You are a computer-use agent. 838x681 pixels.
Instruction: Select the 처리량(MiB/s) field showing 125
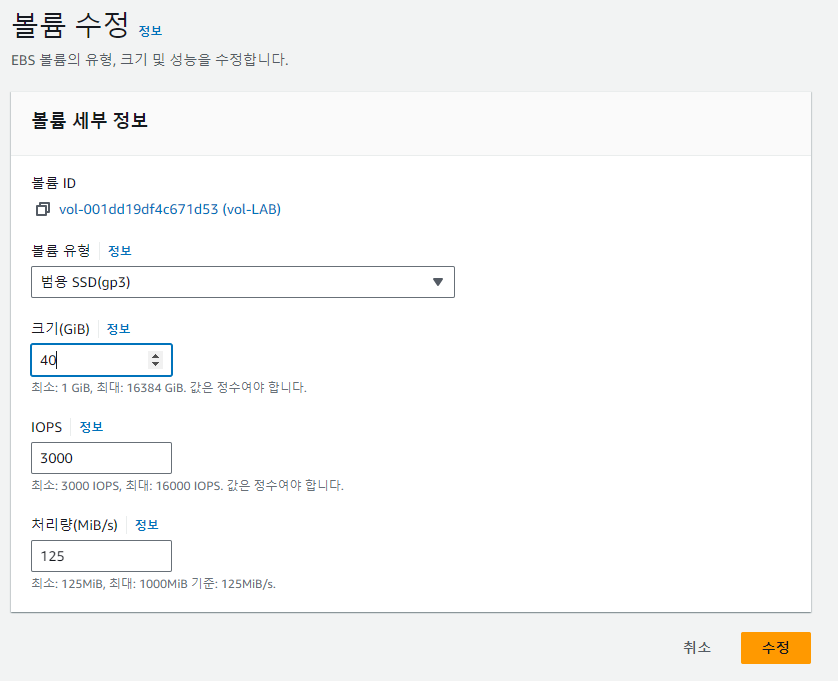click(x=101, y=556)
